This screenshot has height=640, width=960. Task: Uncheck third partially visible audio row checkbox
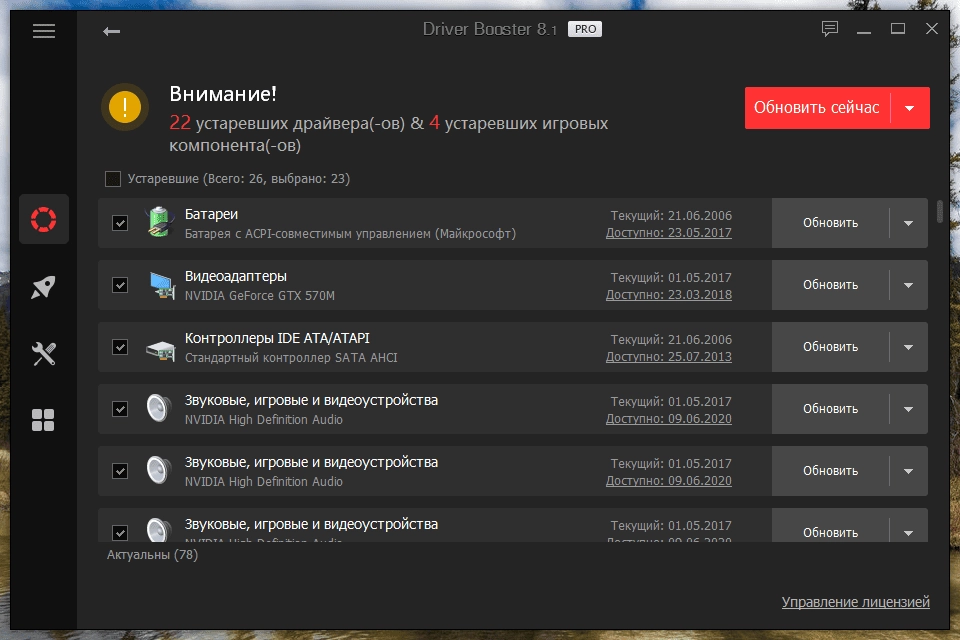(120, 532)
